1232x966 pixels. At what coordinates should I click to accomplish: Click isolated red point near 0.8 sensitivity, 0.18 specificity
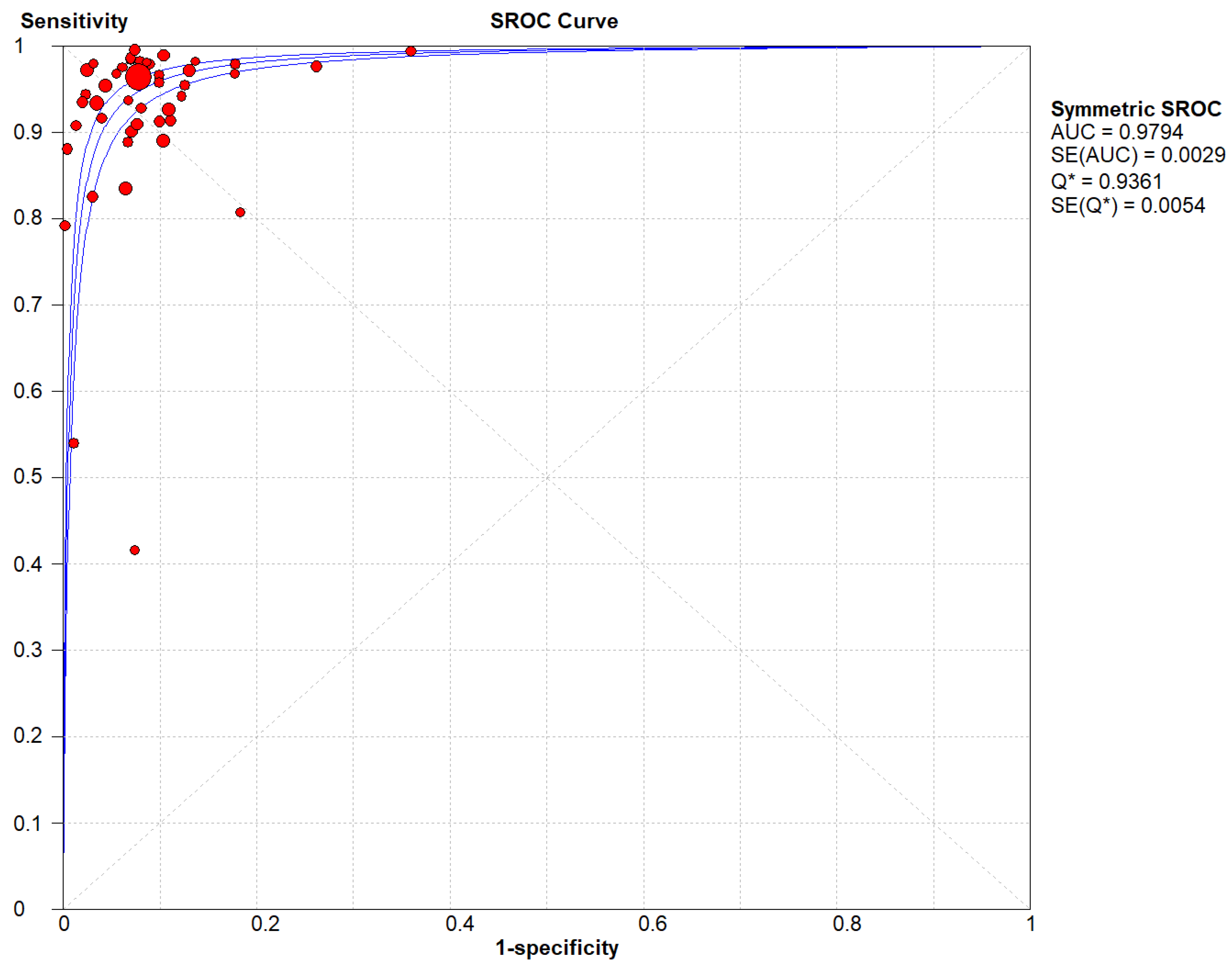[240, 213]
